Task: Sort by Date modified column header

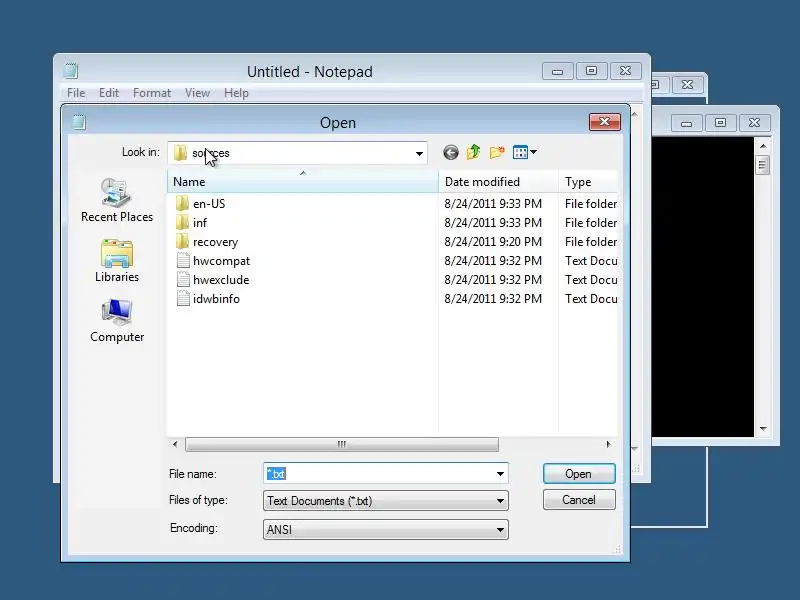Action: point(498,182)
